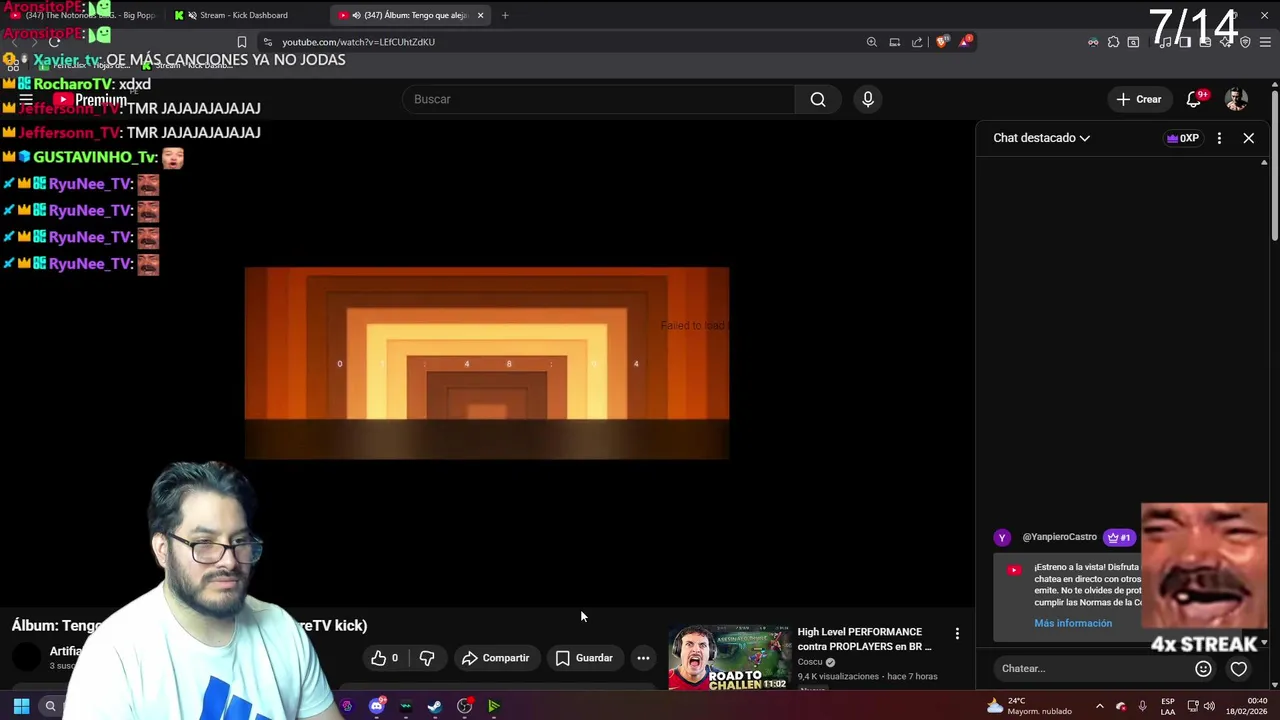
Task: Start voice search with microphone icon
Action: 868,99
